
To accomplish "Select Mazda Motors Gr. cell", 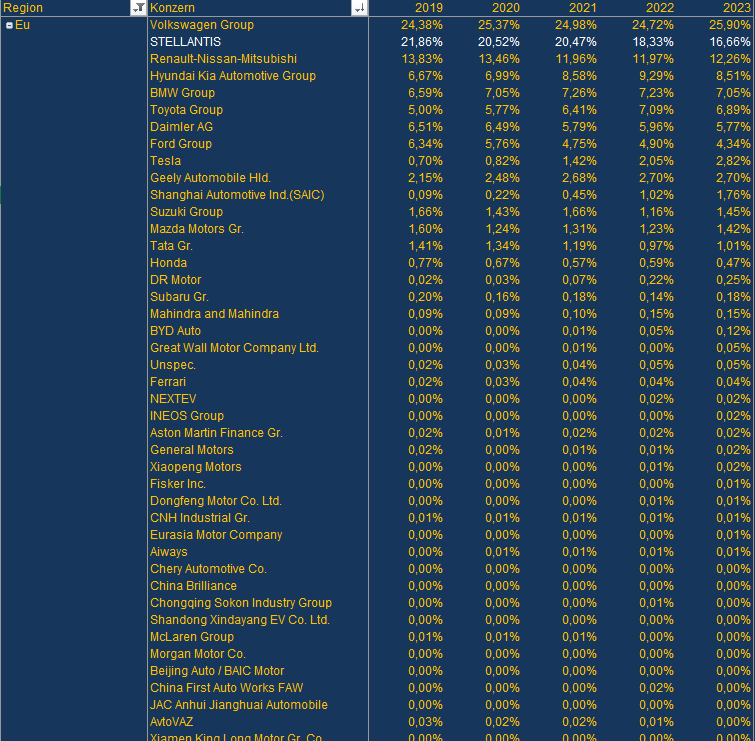I will click(197, 229).
